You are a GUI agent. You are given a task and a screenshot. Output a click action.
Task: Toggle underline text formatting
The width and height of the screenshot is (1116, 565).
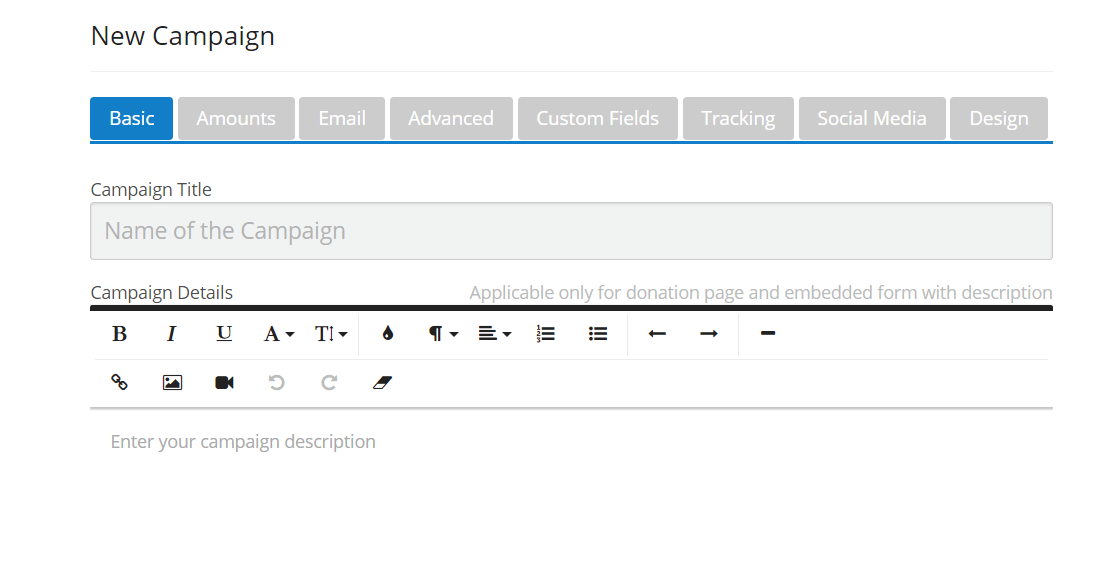coord(224,334)
